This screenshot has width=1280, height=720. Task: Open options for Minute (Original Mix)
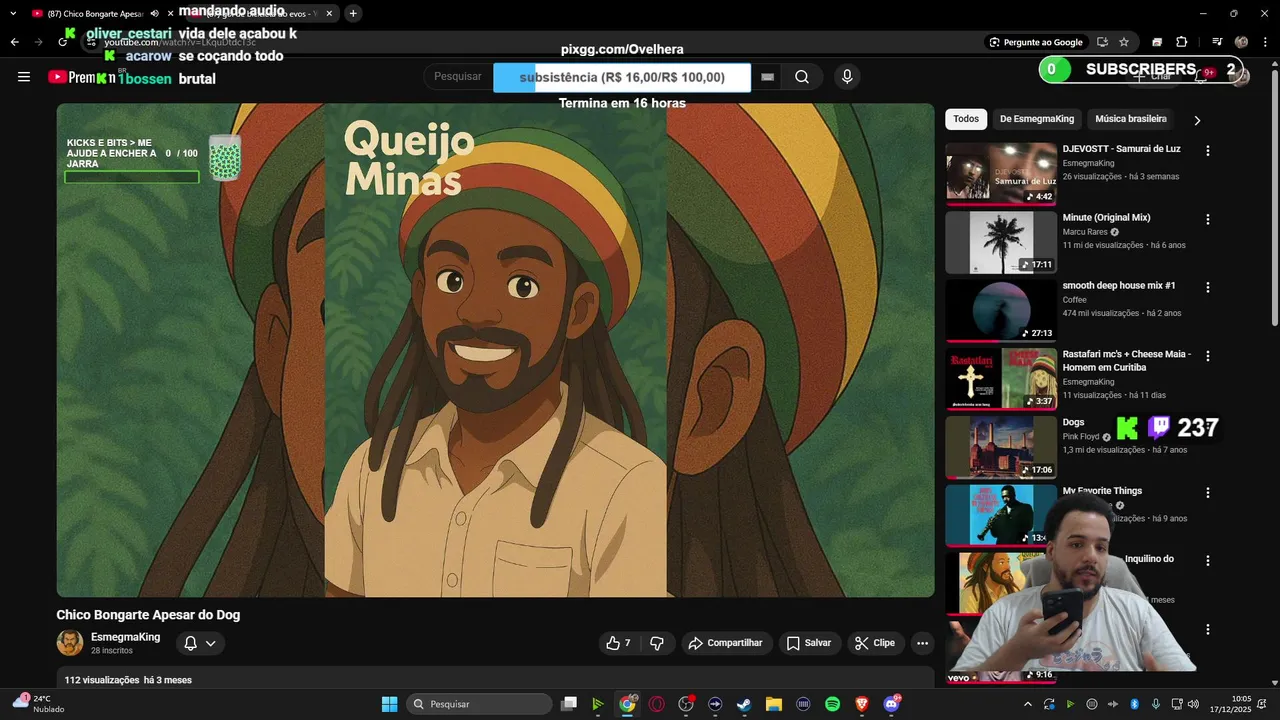1207,219
